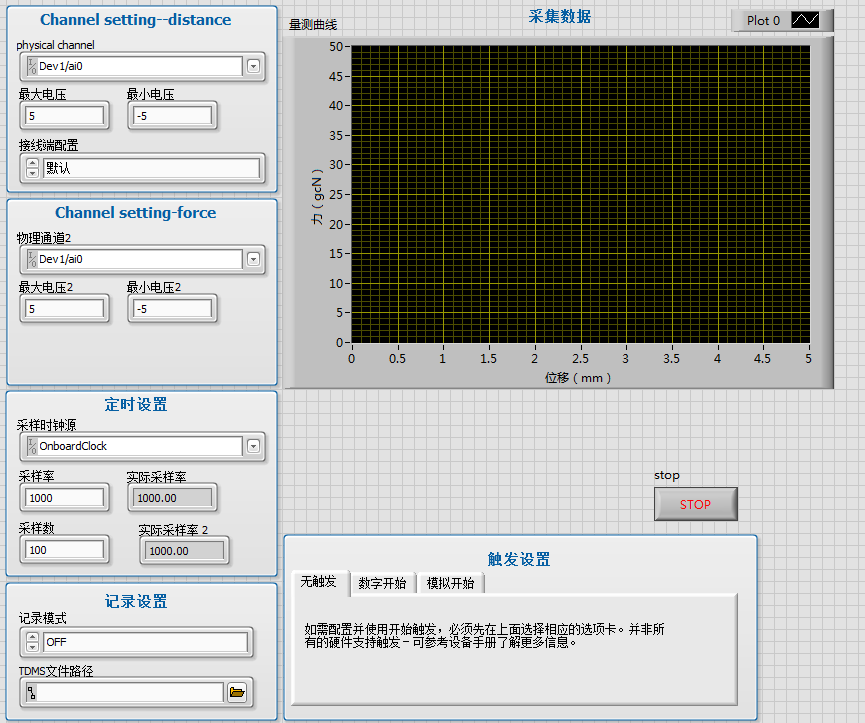Decrement the 接线端配置 ring down arrow
This screenshot has height=723, width=865.
33,173
